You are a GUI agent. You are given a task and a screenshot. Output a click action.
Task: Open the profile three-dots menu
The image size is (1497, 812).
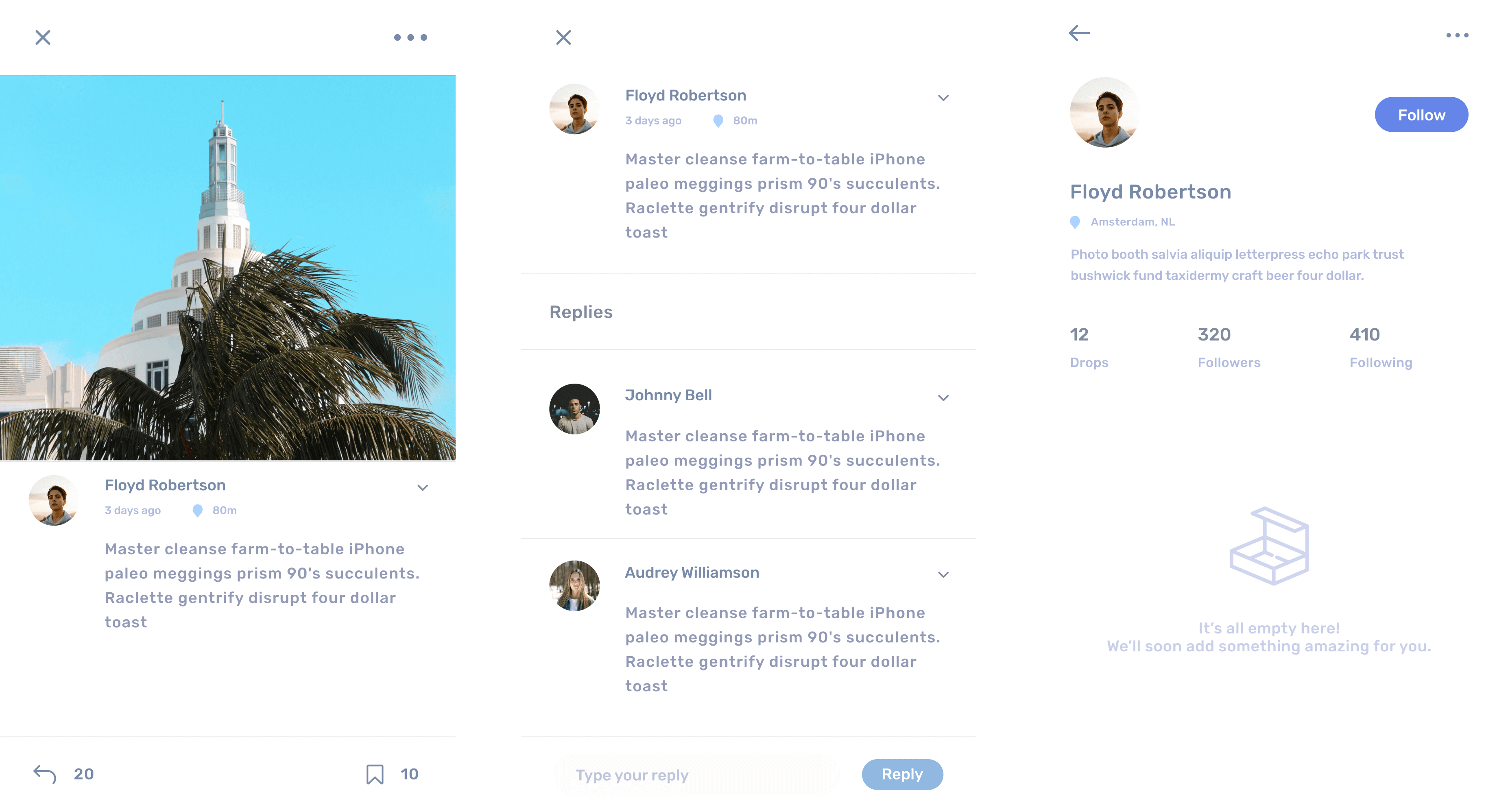click(x=1457, y=35)
